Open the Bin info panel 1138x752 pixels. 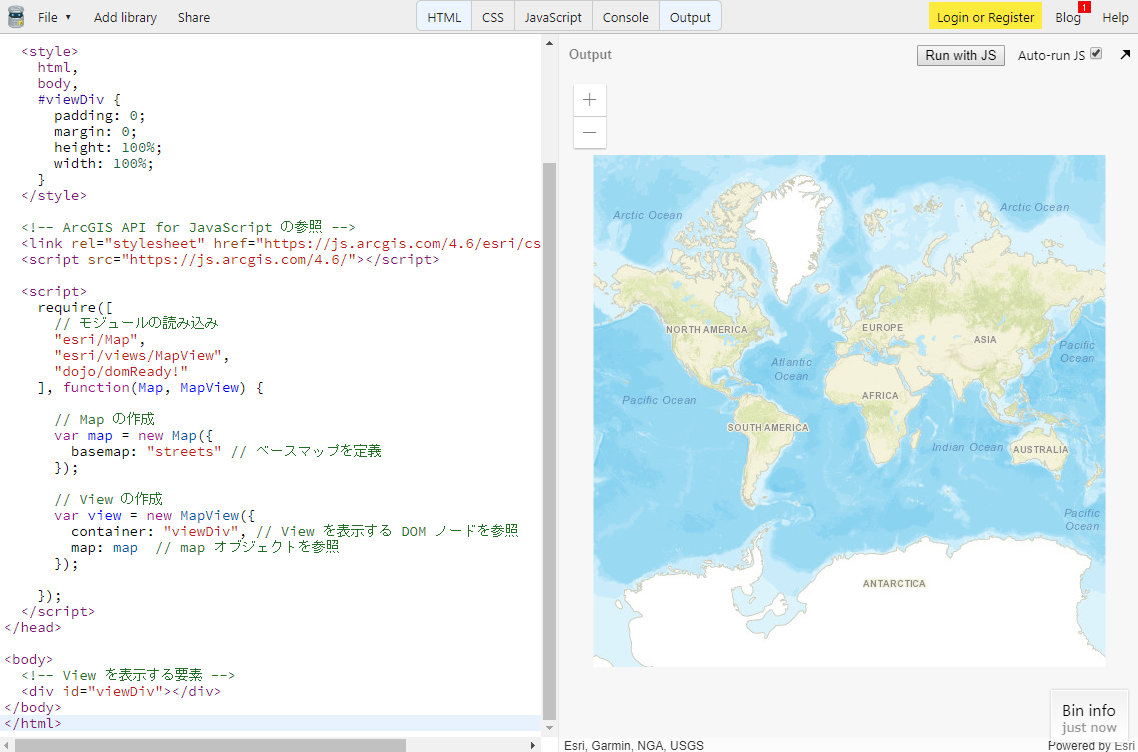tap(1089, 717)
